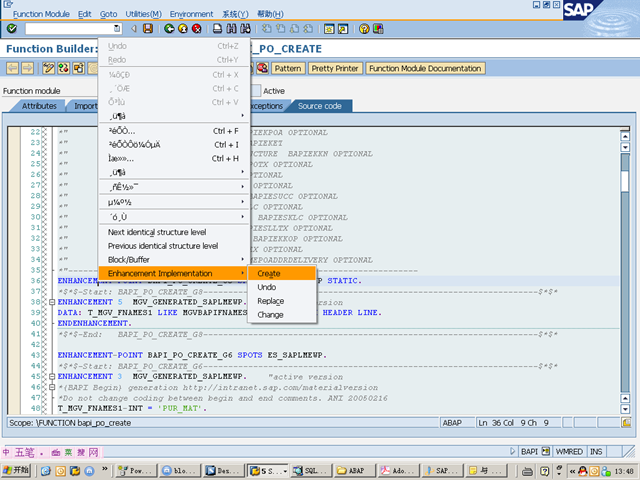Click the Last Page icon
Screen dimensions: 640x480
pyautogui.click(x=308, y=29)
